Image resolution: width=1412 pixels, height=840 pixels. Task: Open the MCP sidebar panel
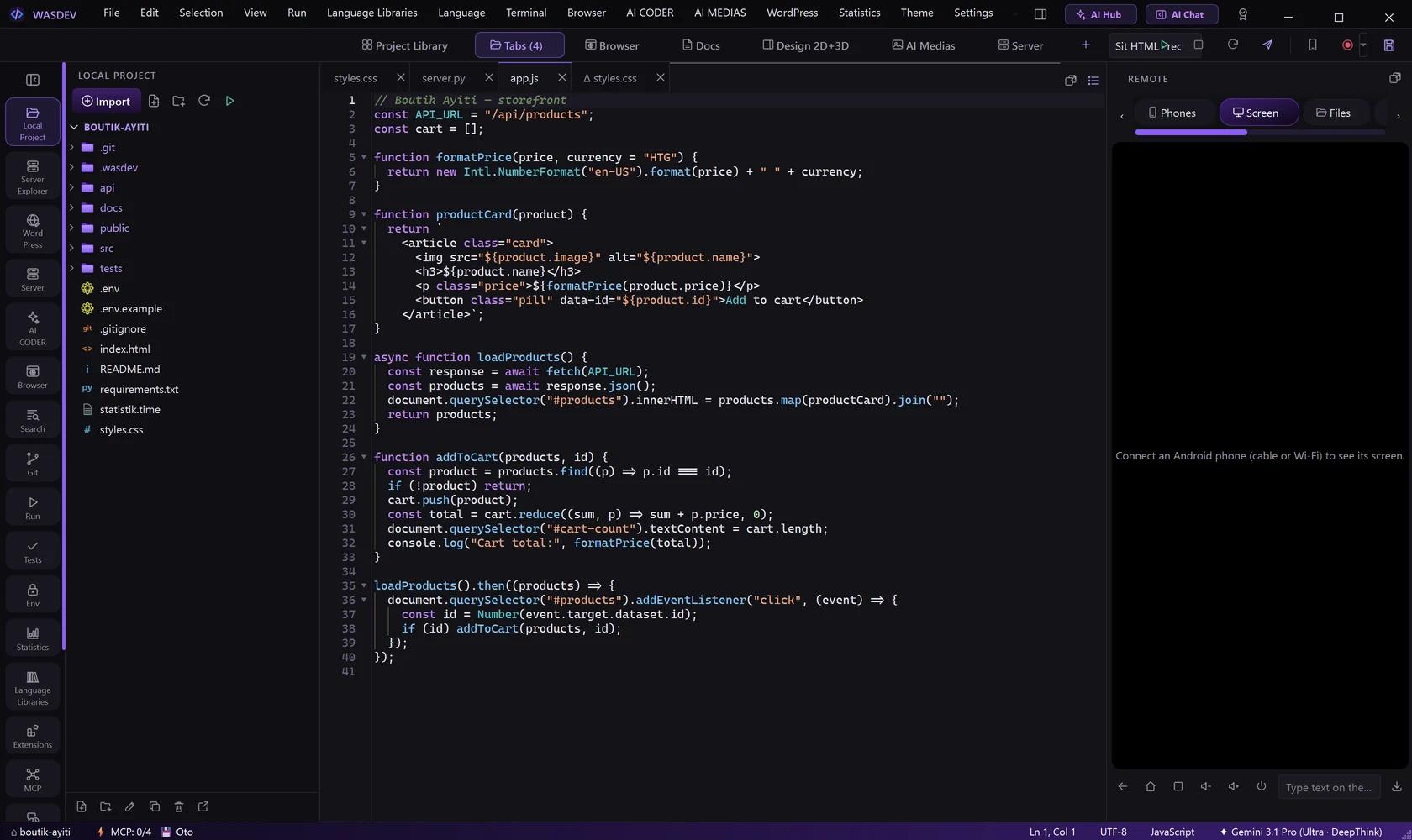pyautogui.click(x=33, y=780)
